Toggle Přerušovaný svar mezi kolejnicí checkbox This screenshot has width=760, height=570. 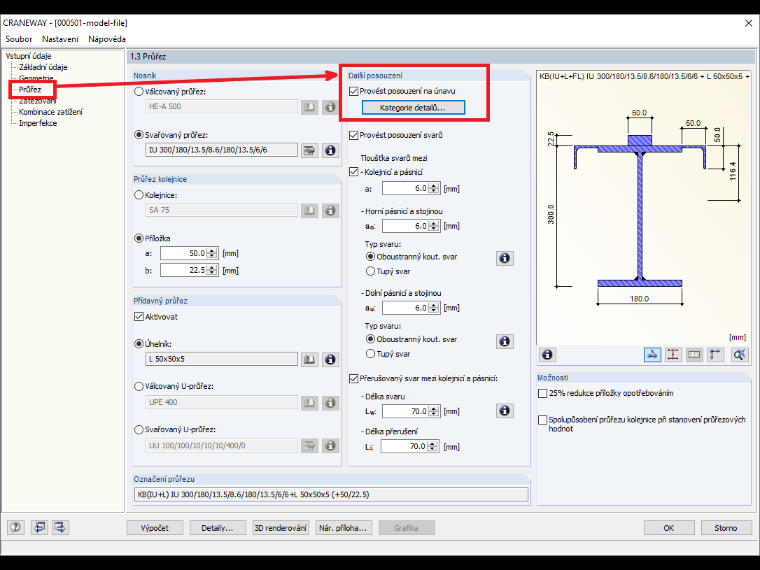(354, 378)
